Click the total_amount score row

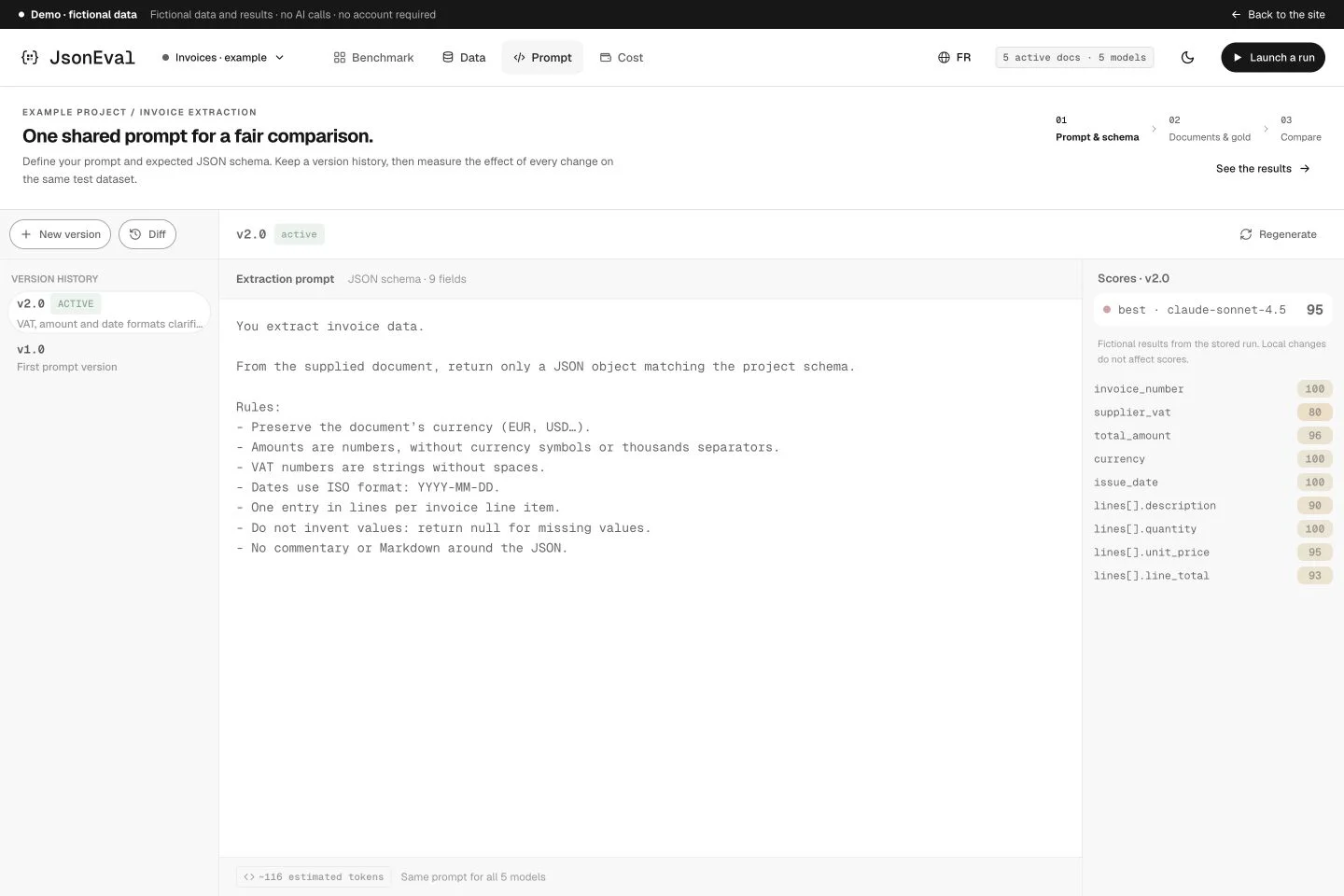click(x=1212, y=436)
